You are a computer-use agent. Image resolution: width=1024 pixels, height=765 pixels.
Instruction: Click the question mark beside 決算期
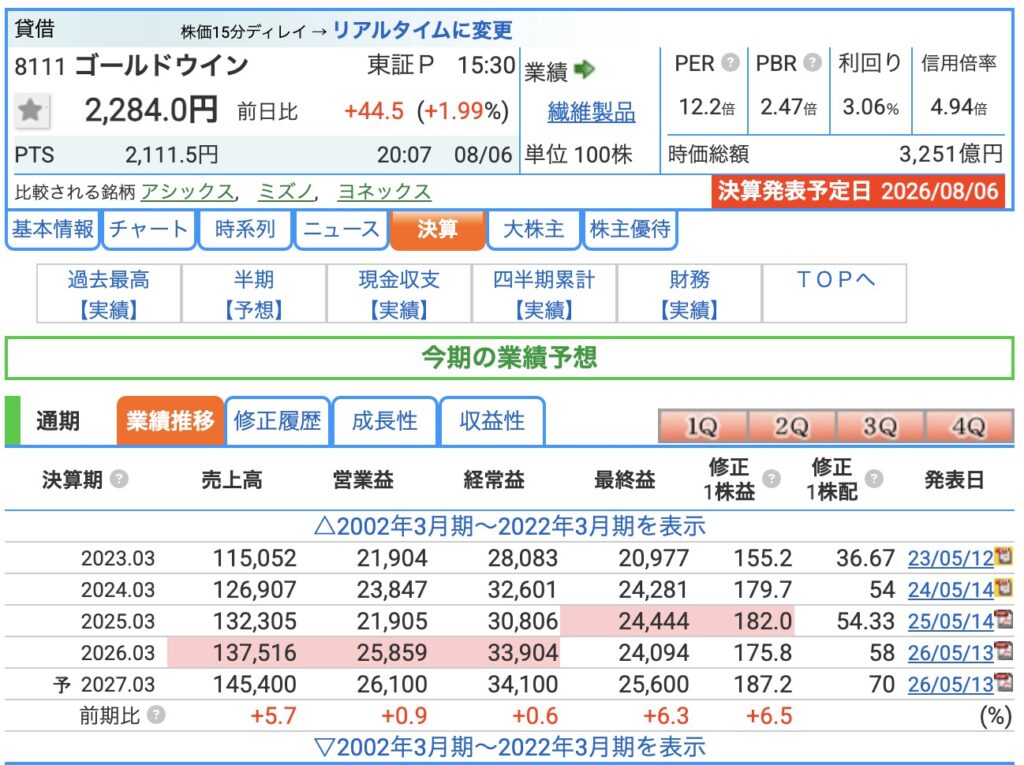tap(119, 480)
